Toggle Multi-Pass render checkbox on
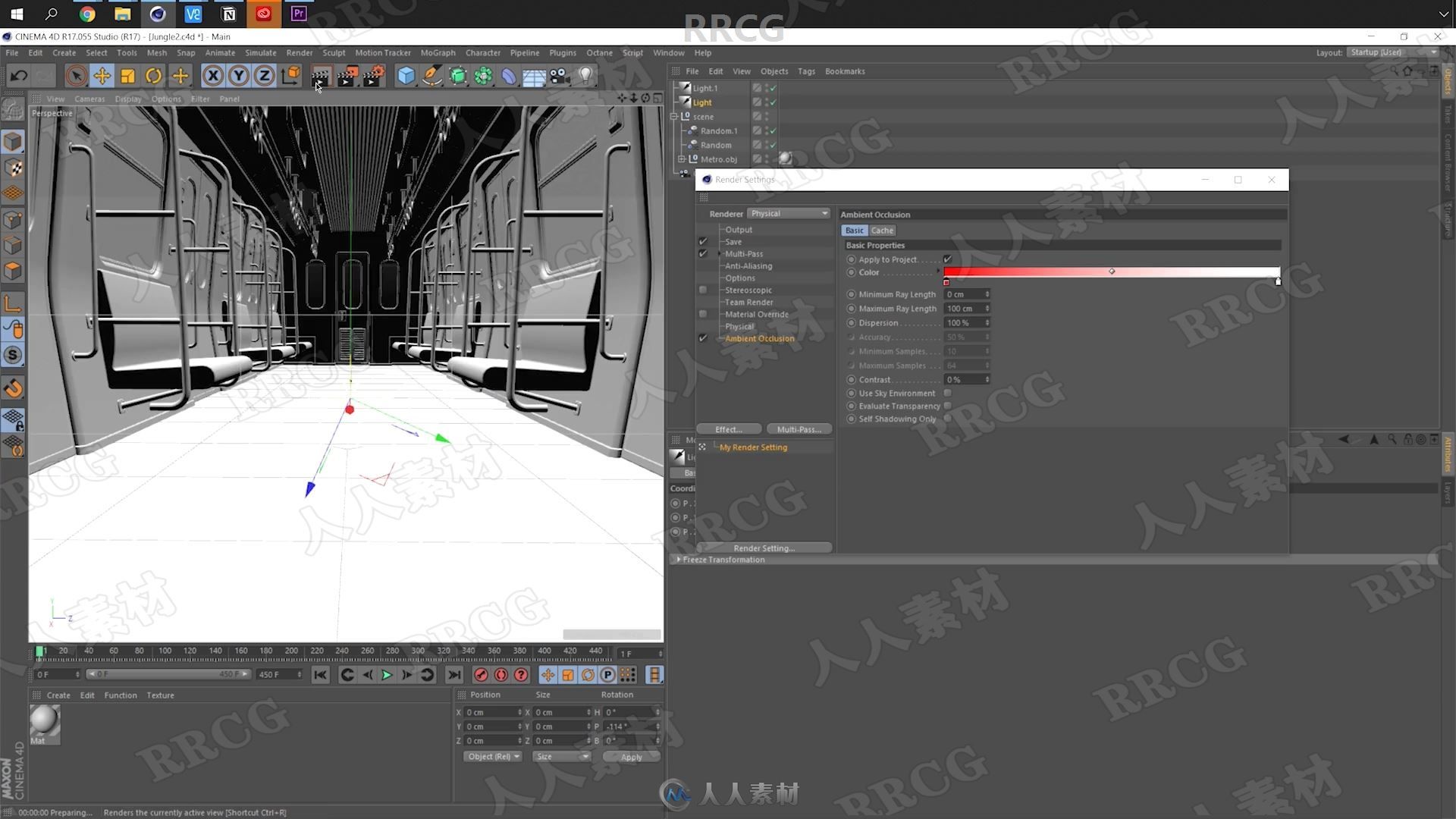Viewport: 1456px width, 819px height. [x=702, y=253]
